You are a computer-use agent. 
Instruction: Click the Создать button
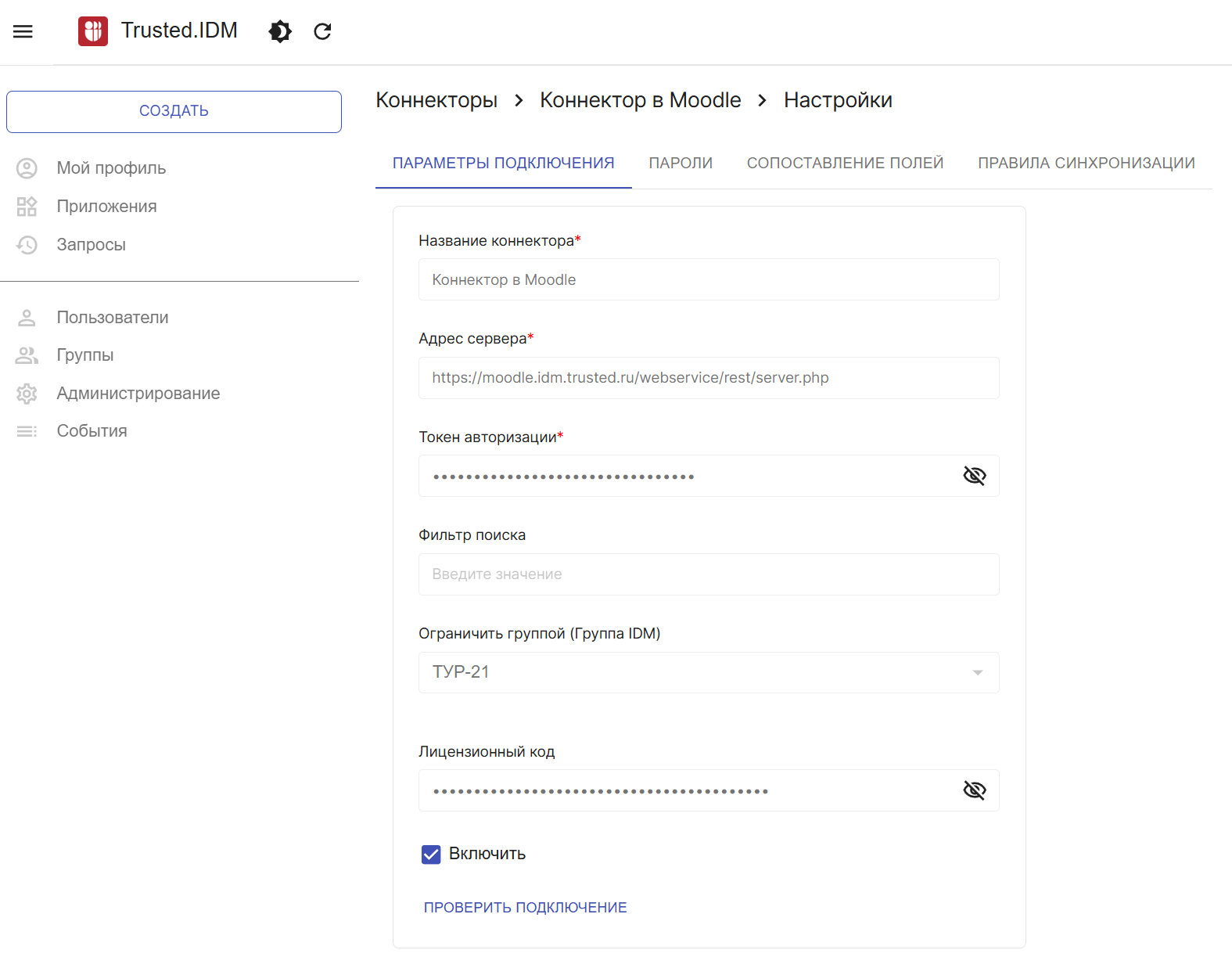click(x=174, y=112)
